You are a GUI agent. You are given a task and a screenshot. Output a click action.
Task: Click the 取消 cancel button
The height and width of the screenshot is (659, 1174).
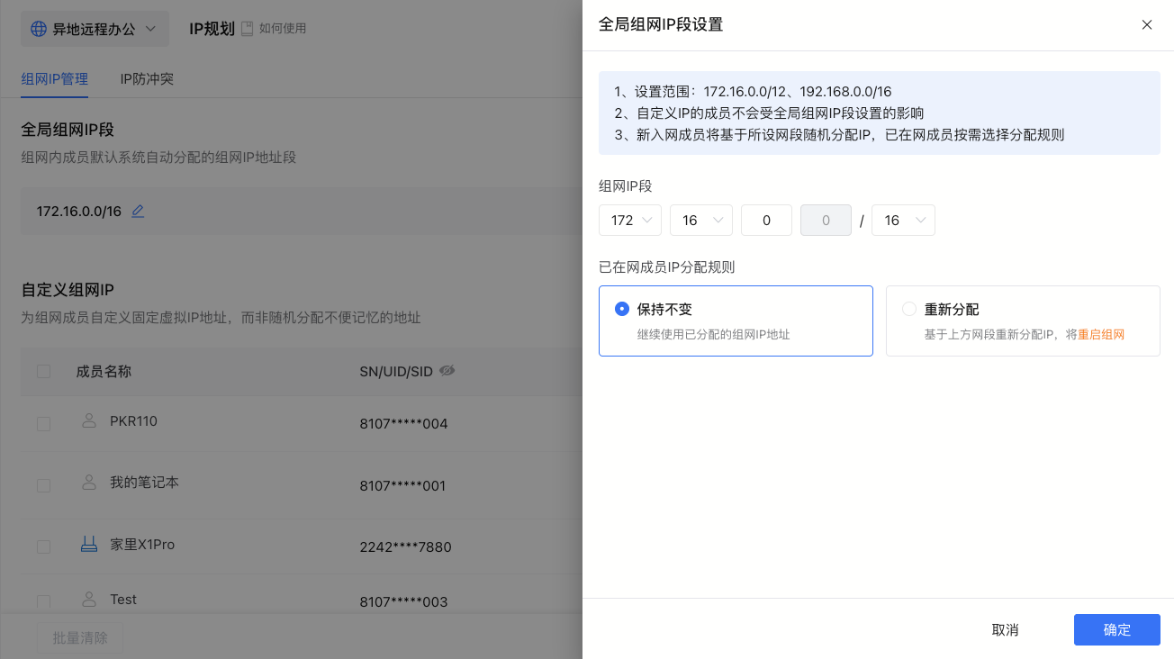click(1005, 630)
